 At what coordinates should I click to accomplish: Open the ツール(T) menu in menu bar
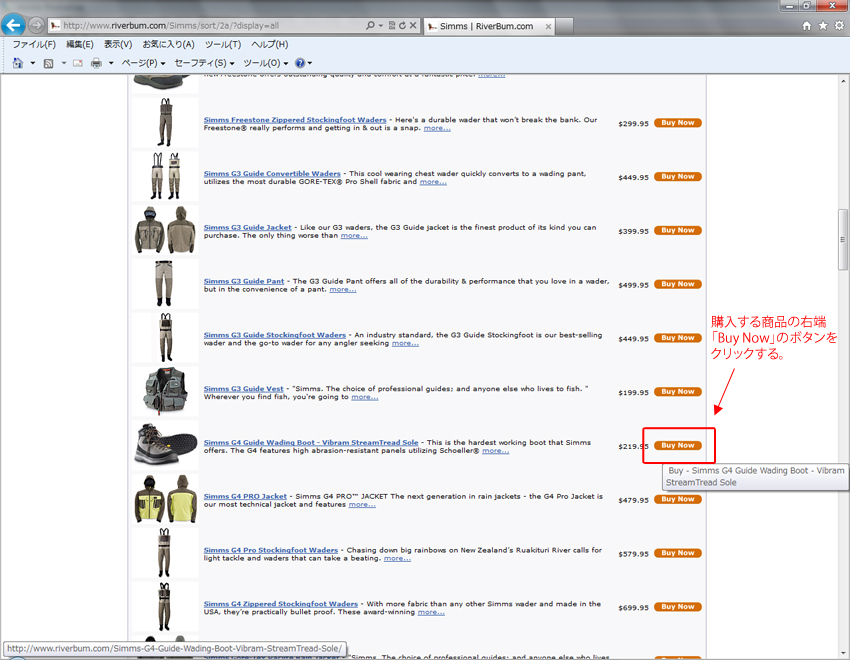click(x=223, y=44)
